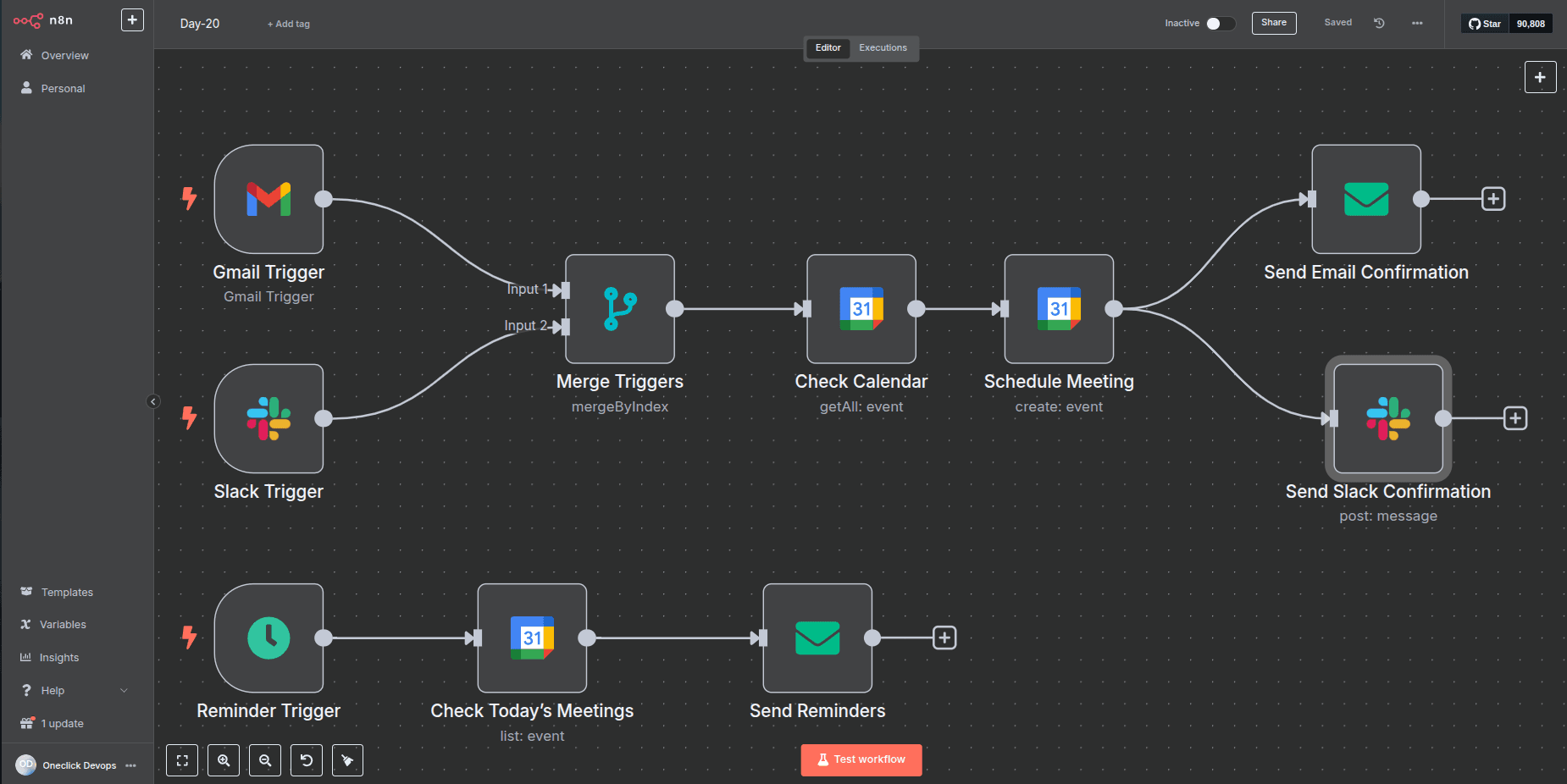Click Gmail Trigger lightning bolt icon

coord(189,199)
